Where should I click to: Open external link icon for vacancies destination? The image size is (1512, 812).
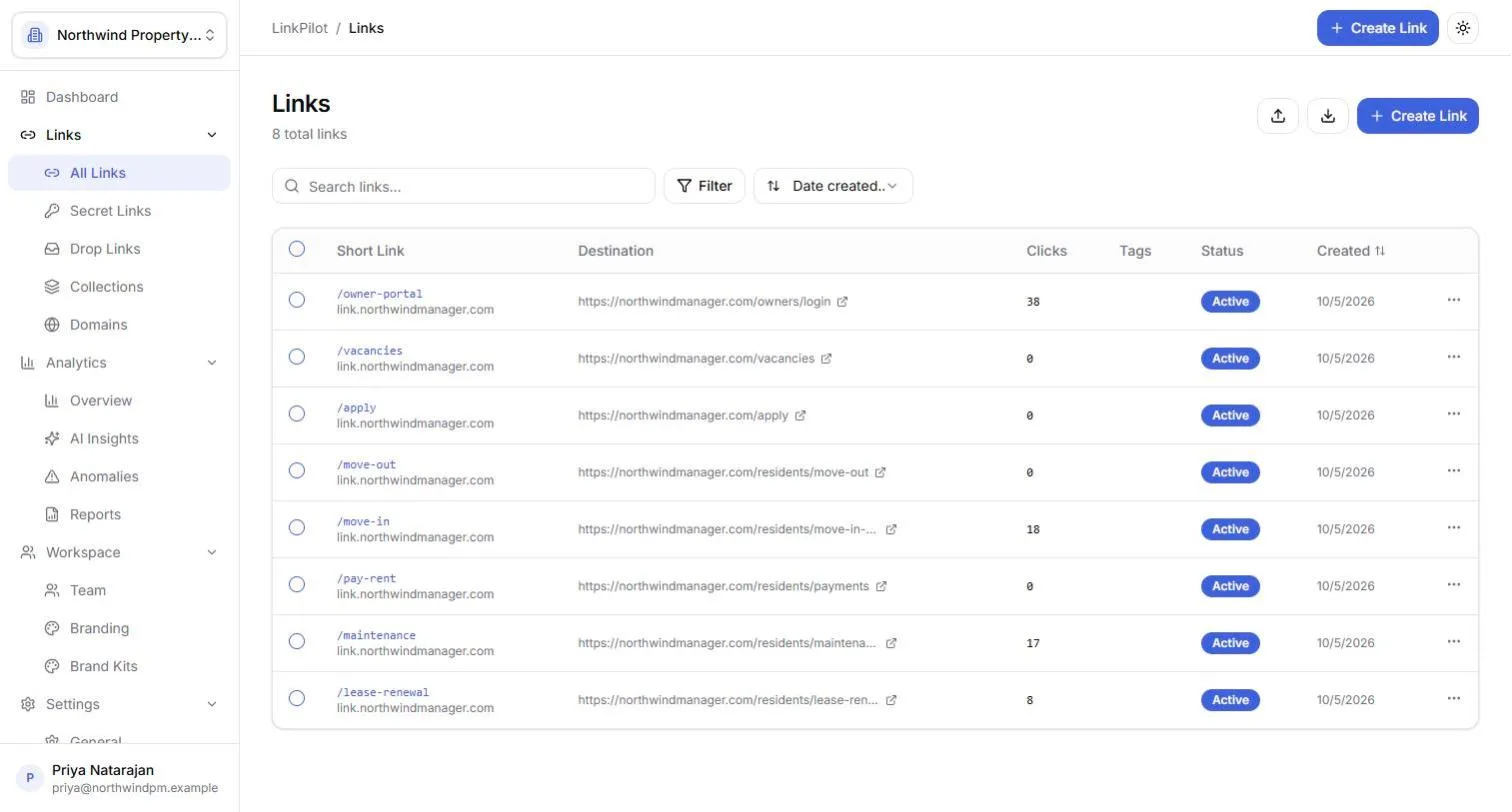(826, 359)
